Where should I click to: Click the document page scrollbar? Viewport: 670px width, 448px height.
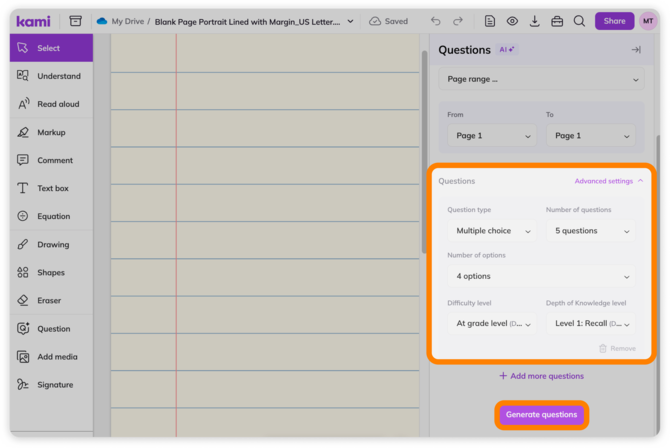click(424, 152)
